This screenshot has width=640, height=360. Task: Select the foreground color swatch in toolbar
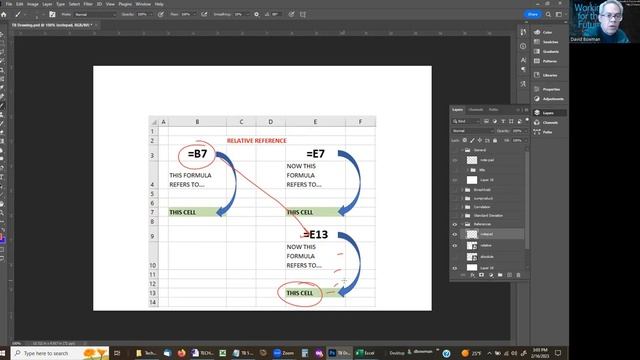click(2, 236)
